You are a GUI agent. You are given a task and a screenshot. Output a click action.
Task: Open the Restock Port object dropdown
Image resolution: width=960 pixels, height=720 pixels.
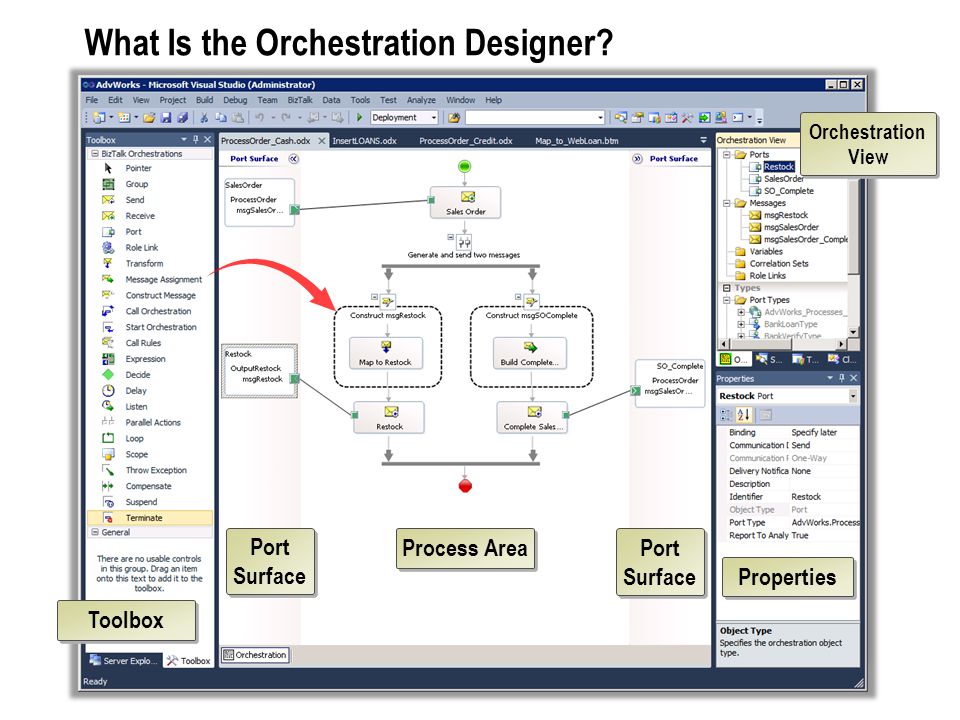[x=853, y=397]
